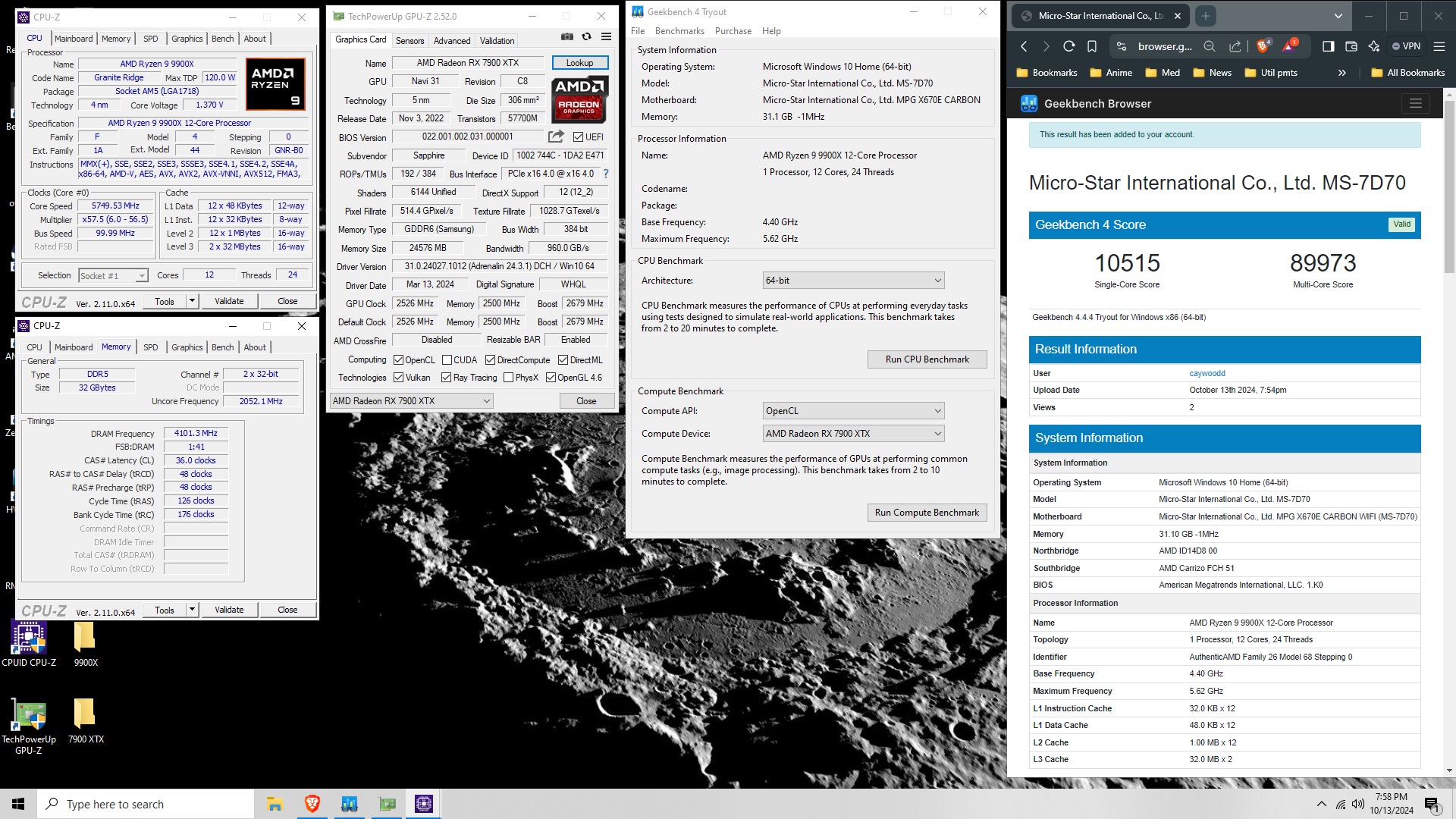1456x819 pixels.
Task: Go back in the browser
Action: pyautogui.click(x=1024, y=46)
